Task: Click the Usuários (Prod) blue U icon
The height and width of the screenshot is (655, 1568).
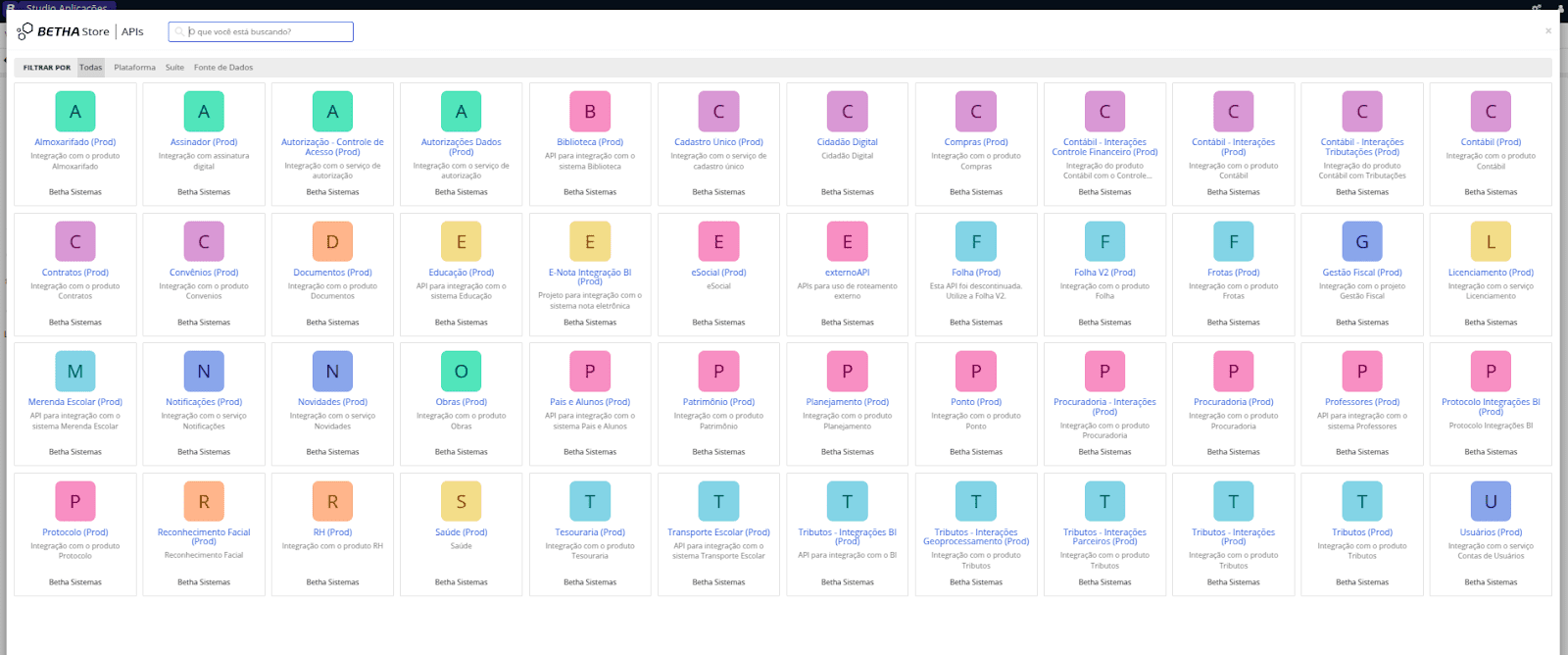Action: [x=1491, y=502]
